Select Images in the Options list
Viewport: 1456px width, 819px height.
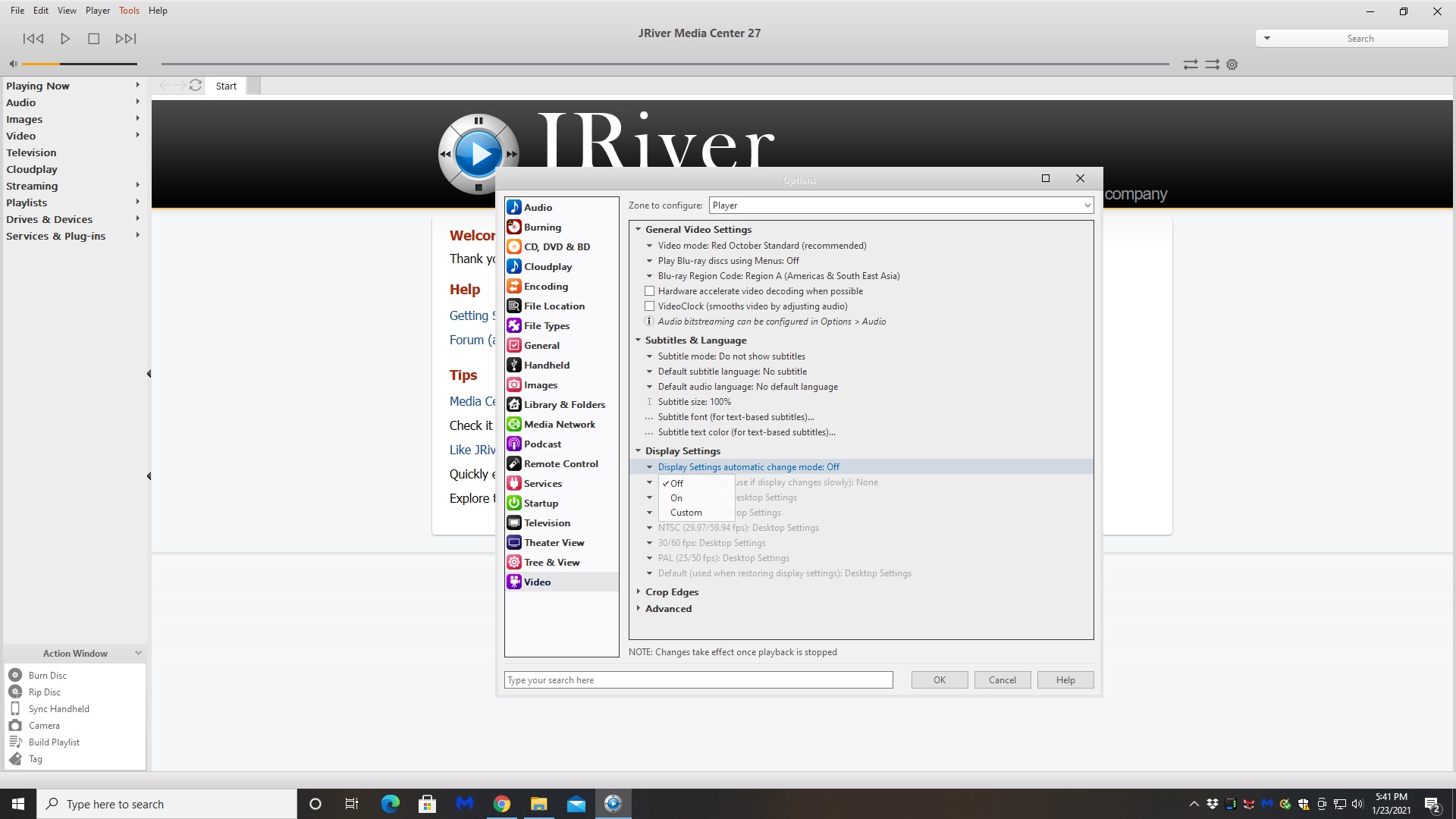[x=561, y=384]
